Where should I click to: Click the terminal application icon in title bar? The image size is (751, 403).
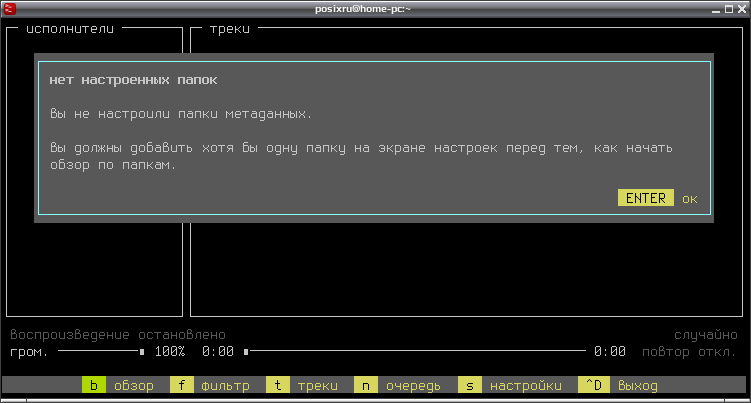[9, 9]
